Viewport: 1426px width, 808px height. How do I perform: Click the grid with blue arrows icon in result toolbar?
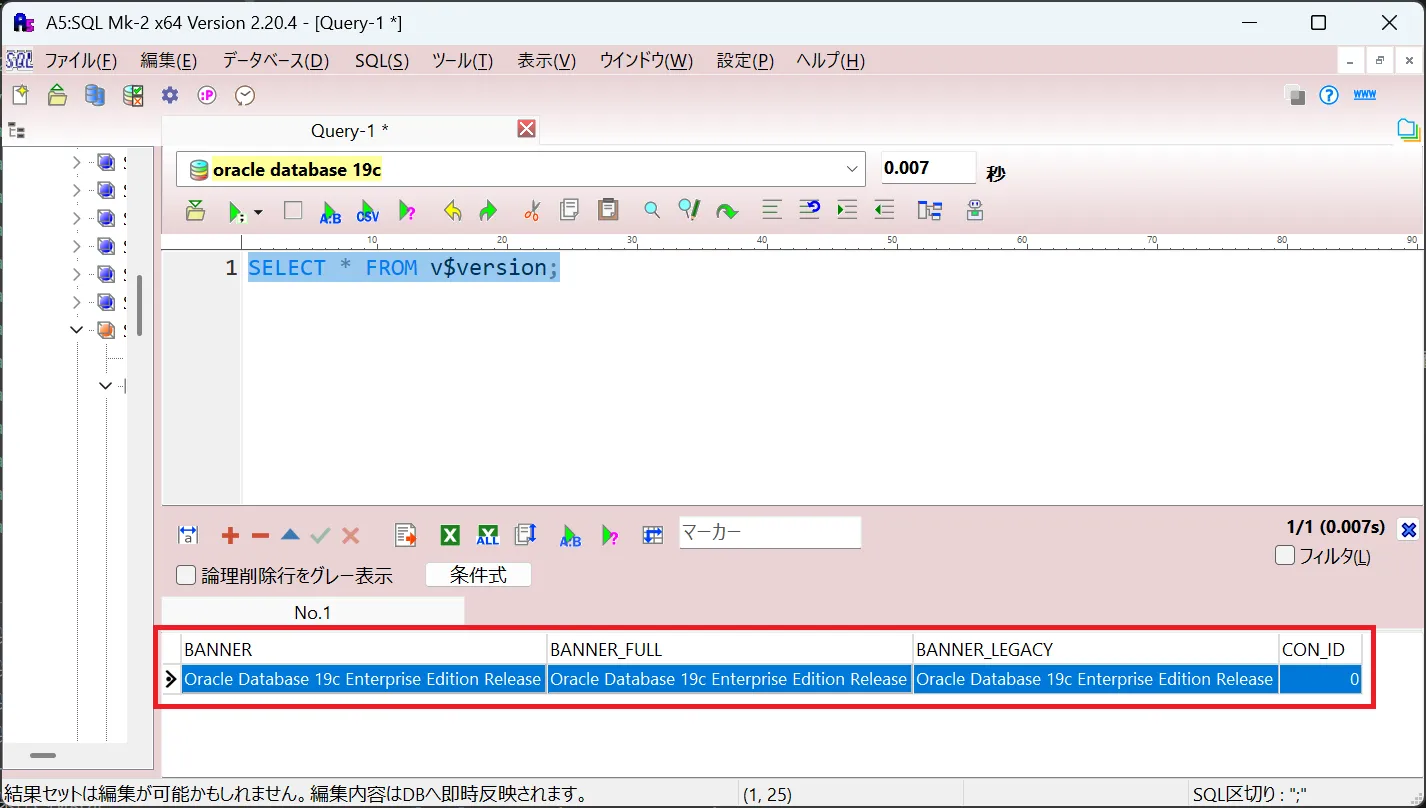(653, 535)
